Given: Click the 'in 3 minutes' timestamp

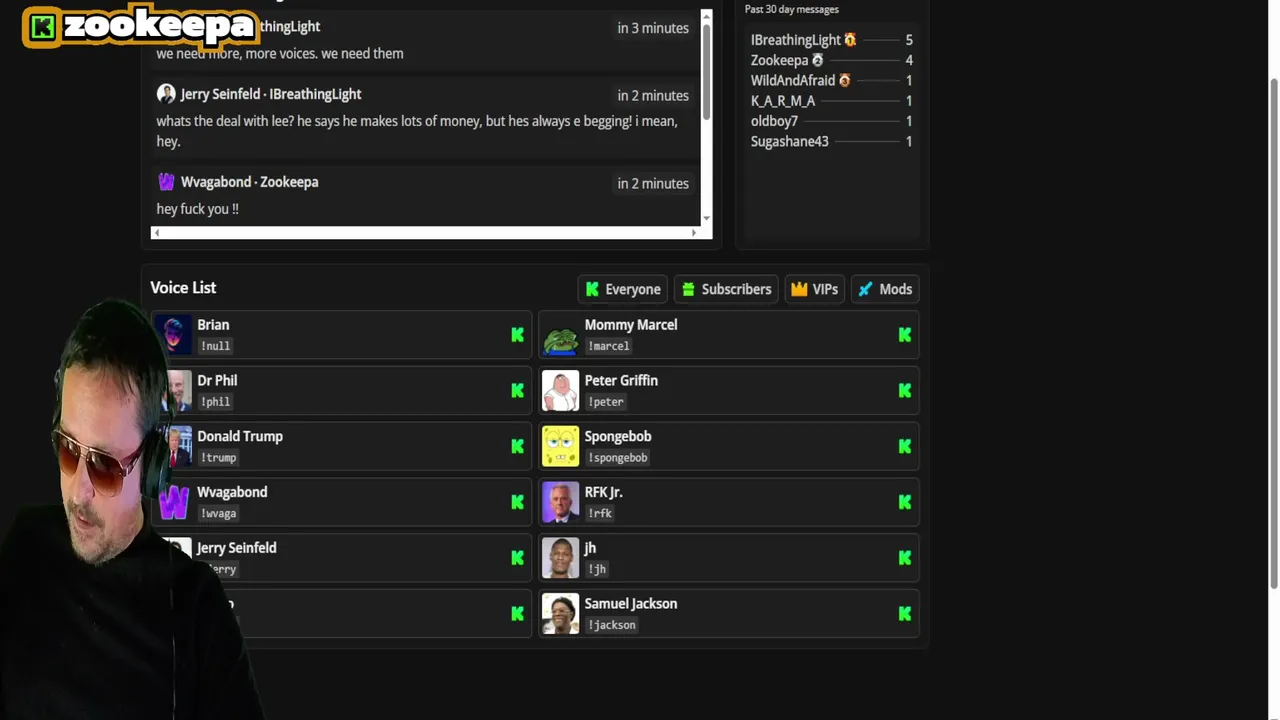Looking at the screenshot, I should (x=653, y=28).
